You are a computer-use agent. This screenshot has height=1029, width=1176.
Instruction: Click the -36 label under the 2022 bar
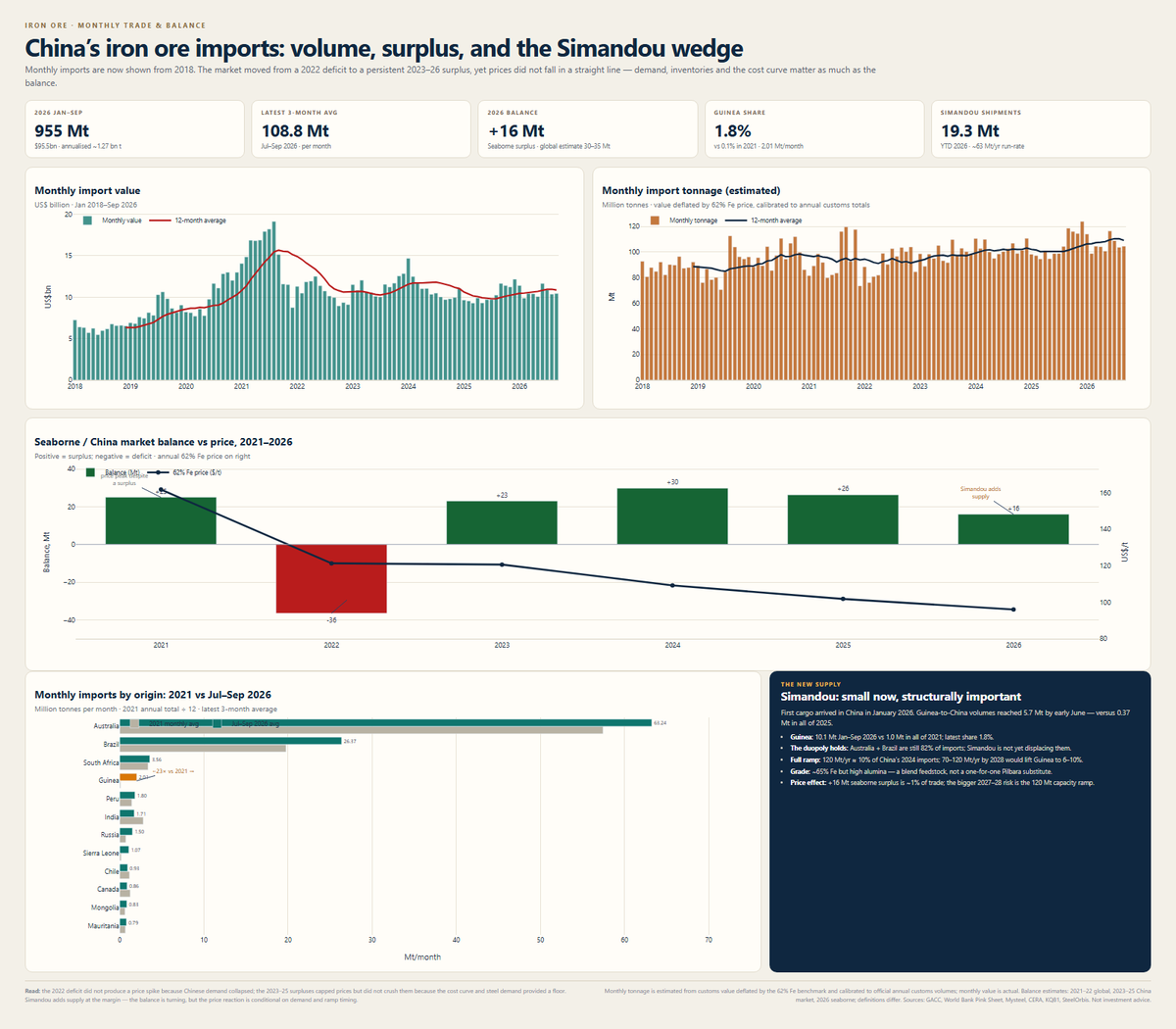coord(331,619)
